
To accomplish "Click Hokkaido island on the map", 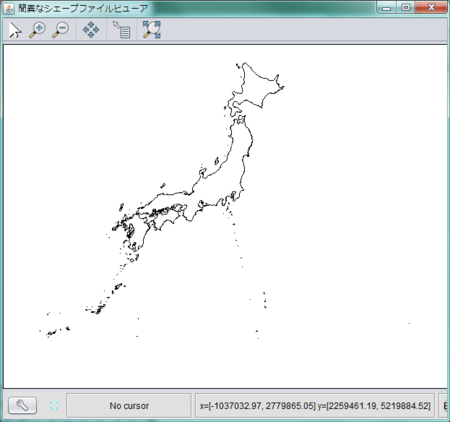I will coord(257,88).
